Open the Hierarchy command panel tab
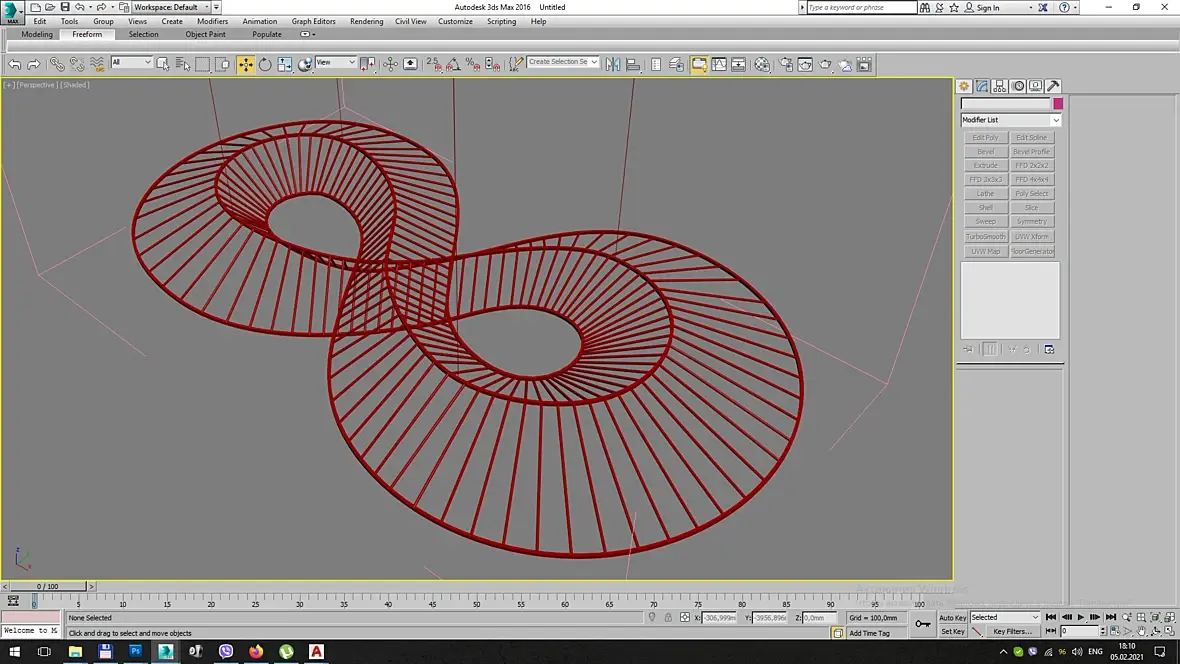Viewport: 1180px width, 664px height. coord(999,87)
